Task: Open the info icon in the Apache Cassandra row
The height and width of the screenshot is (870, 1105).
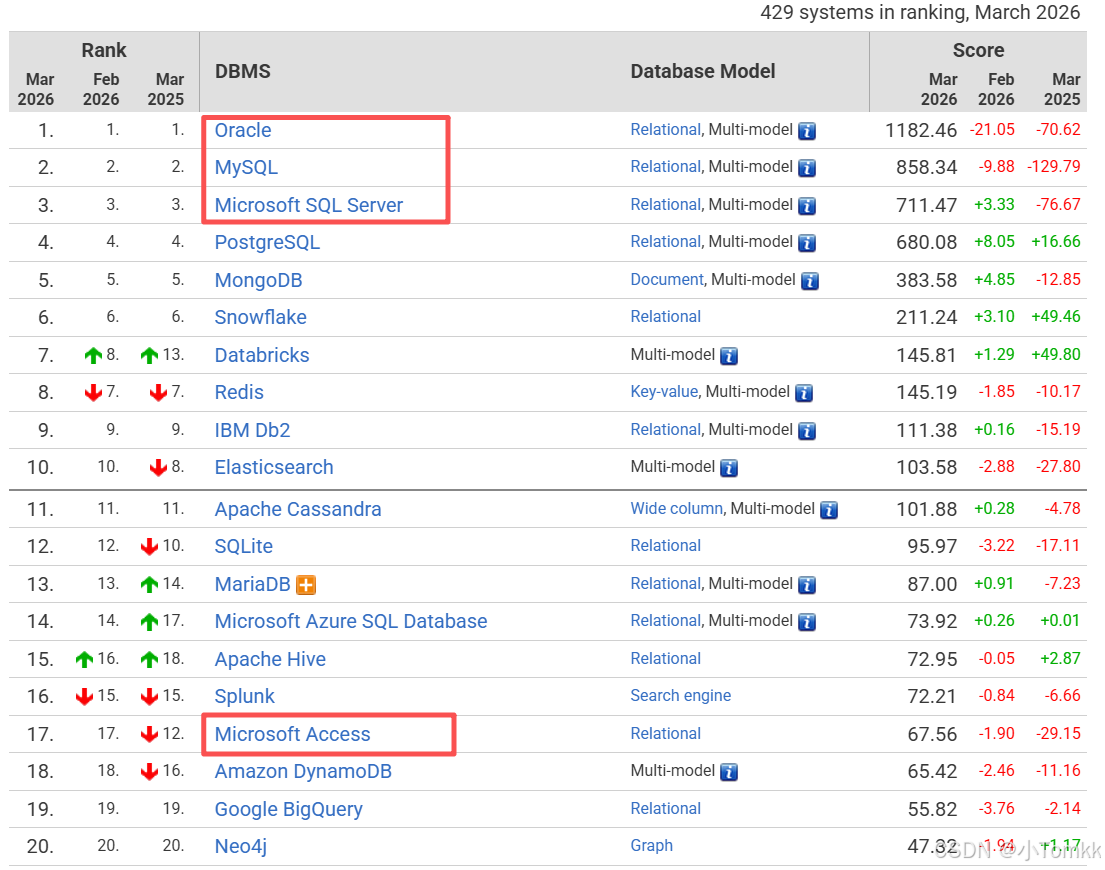Action: click(x=829, y=510)
